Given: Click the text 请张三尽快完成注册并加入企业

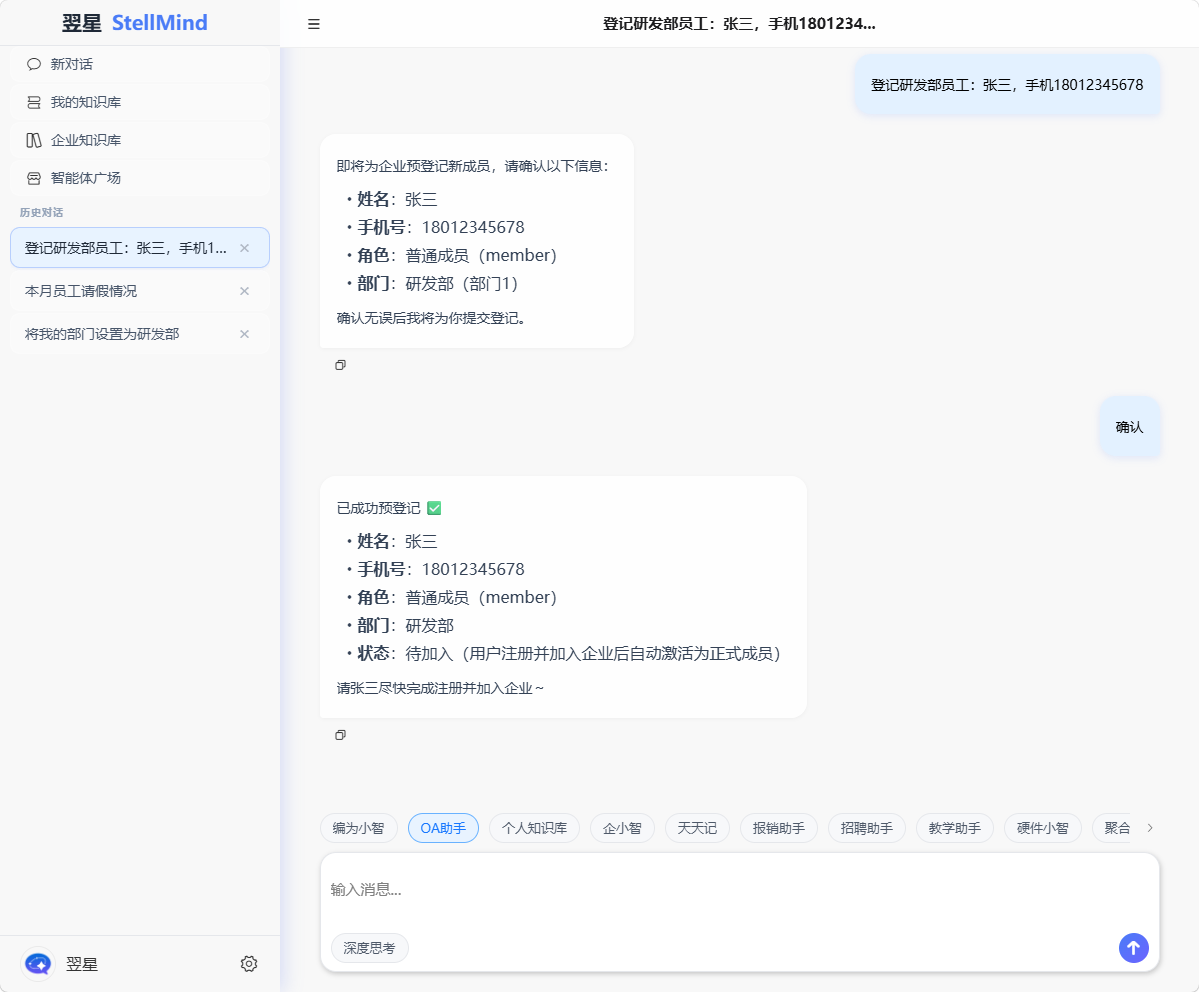Looking at the screenshot, I should (x=440, y=688).
